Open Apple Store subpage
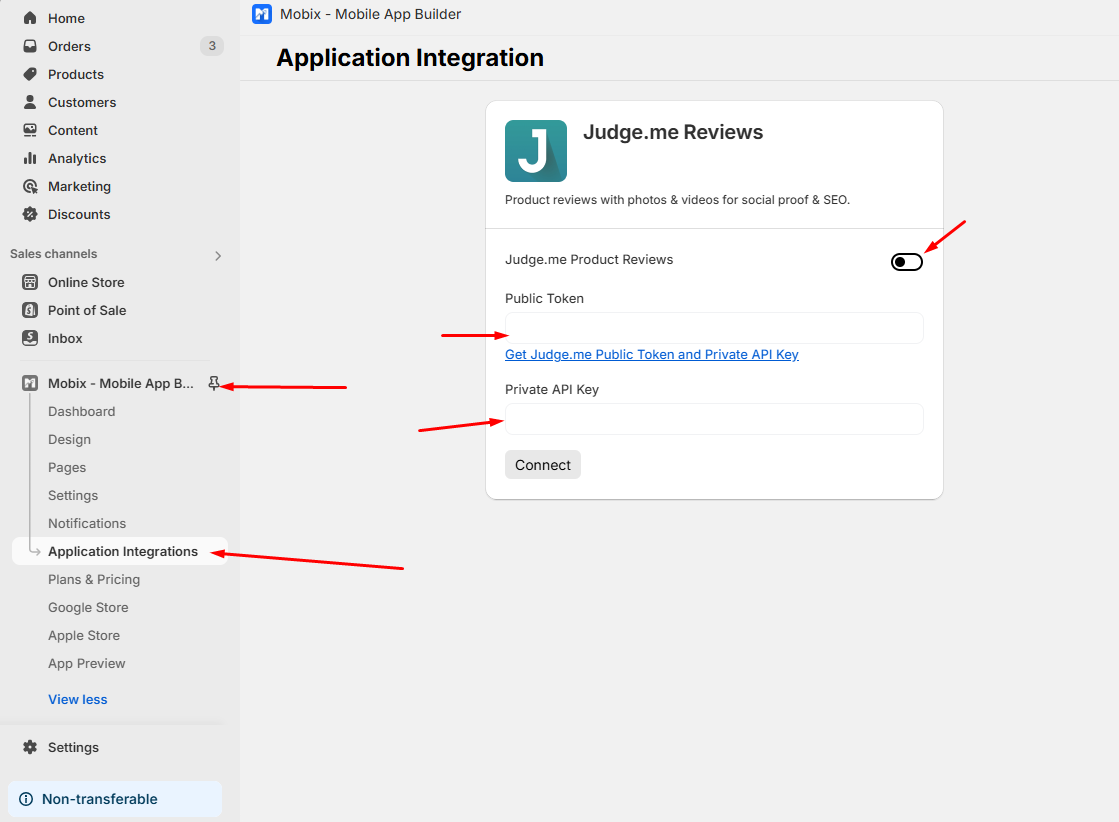The image size is (1119, 822). tap(84, 635)
